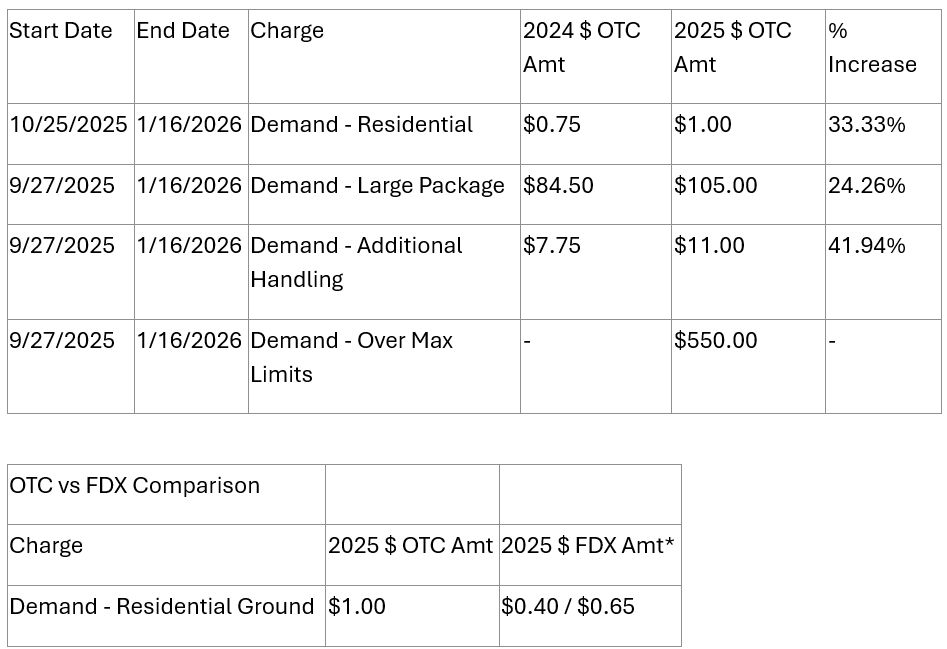Click the Demand - Additional Handling cell
This screenshot has height=649, width=947.
tap(384, 272)
